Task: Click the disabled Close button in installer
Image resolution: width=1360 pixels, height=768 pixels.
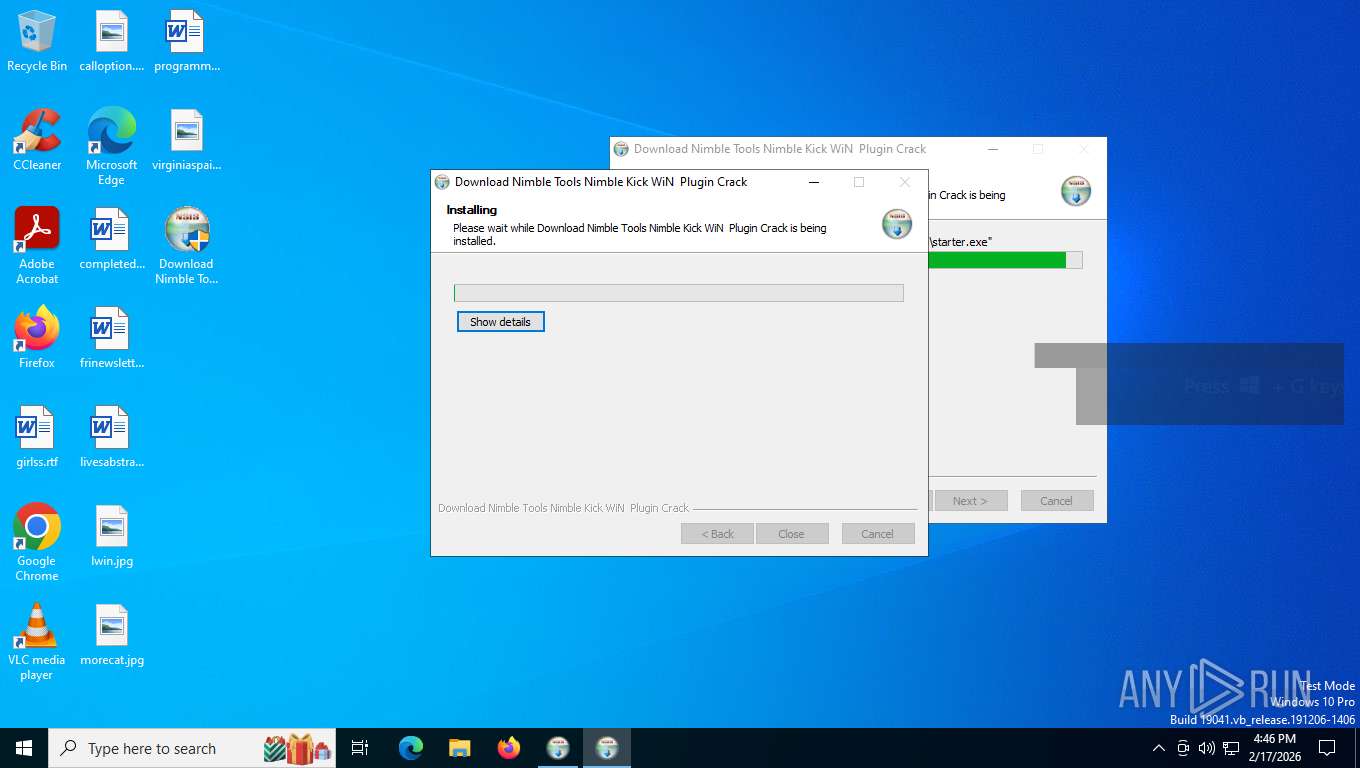Action: (x=792, y=534)
